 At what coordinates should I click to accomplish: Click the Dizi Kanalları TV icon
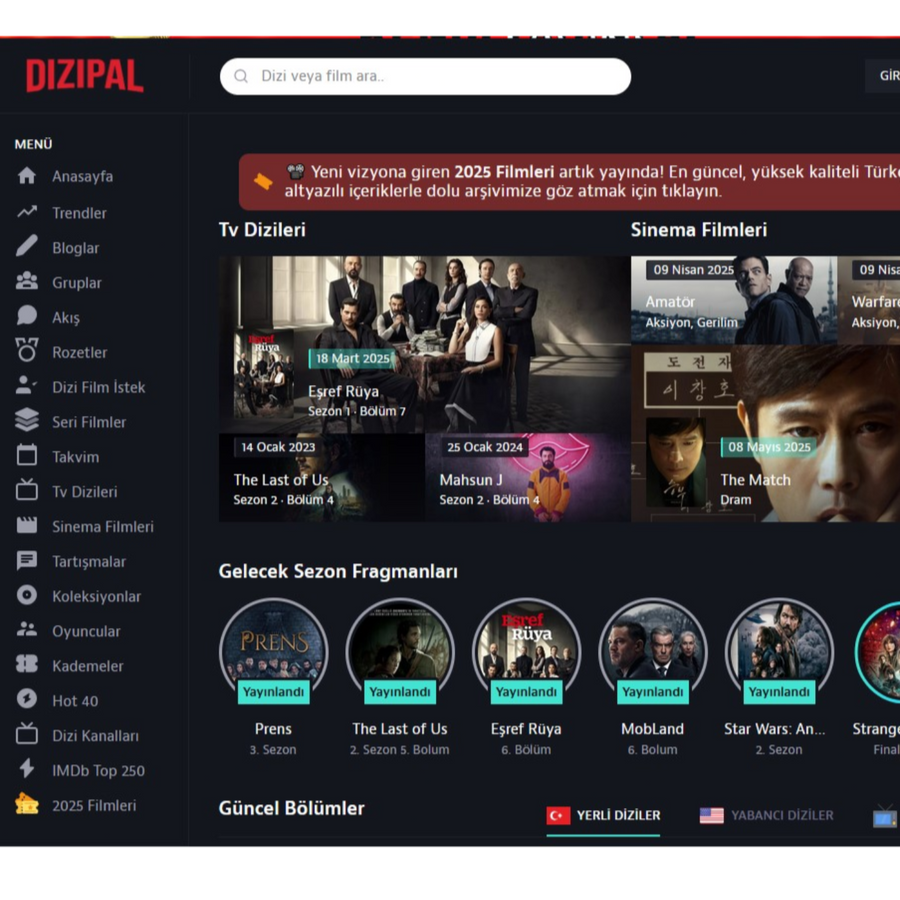coord(26,734)
